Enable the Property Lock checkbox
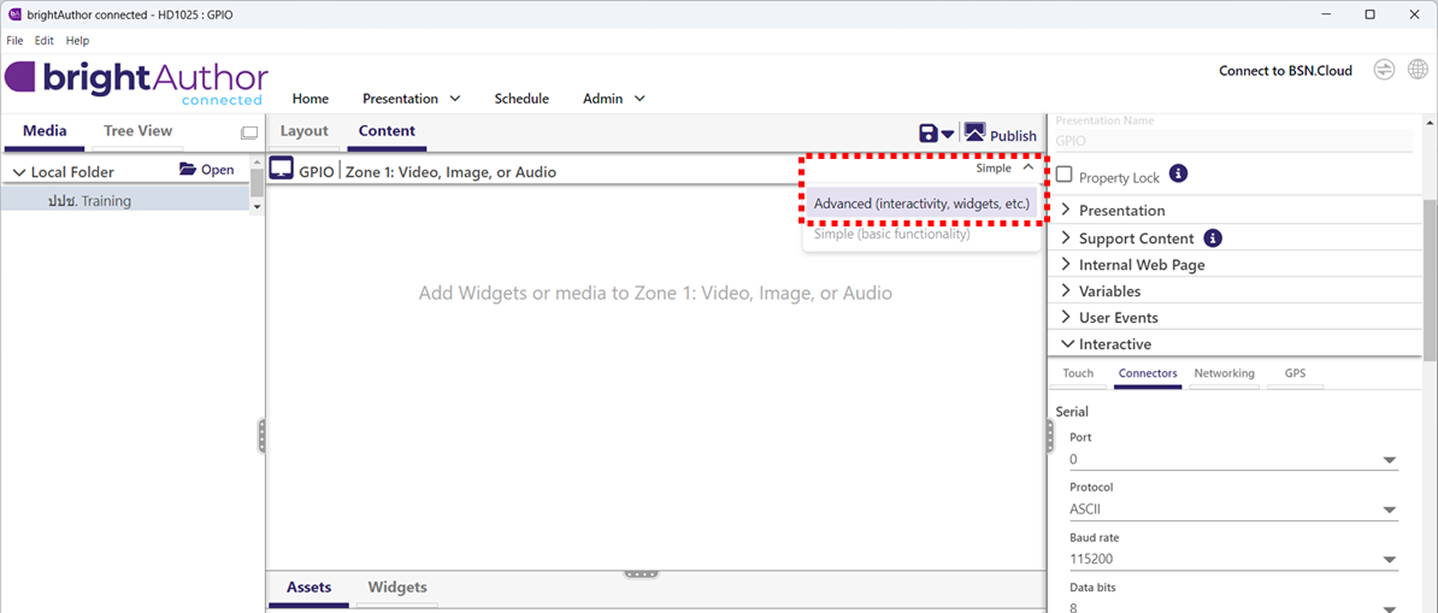 coord(1062,175)
